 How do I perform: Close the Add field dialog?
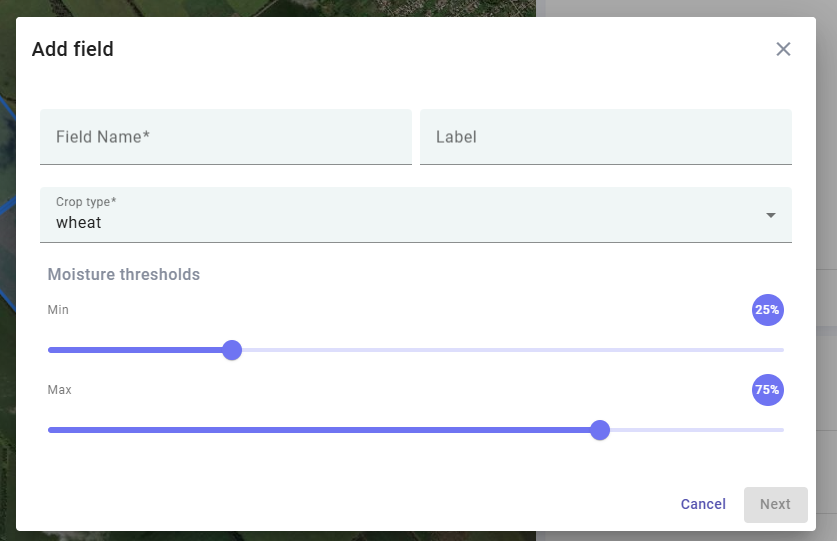tap(783, 49)
